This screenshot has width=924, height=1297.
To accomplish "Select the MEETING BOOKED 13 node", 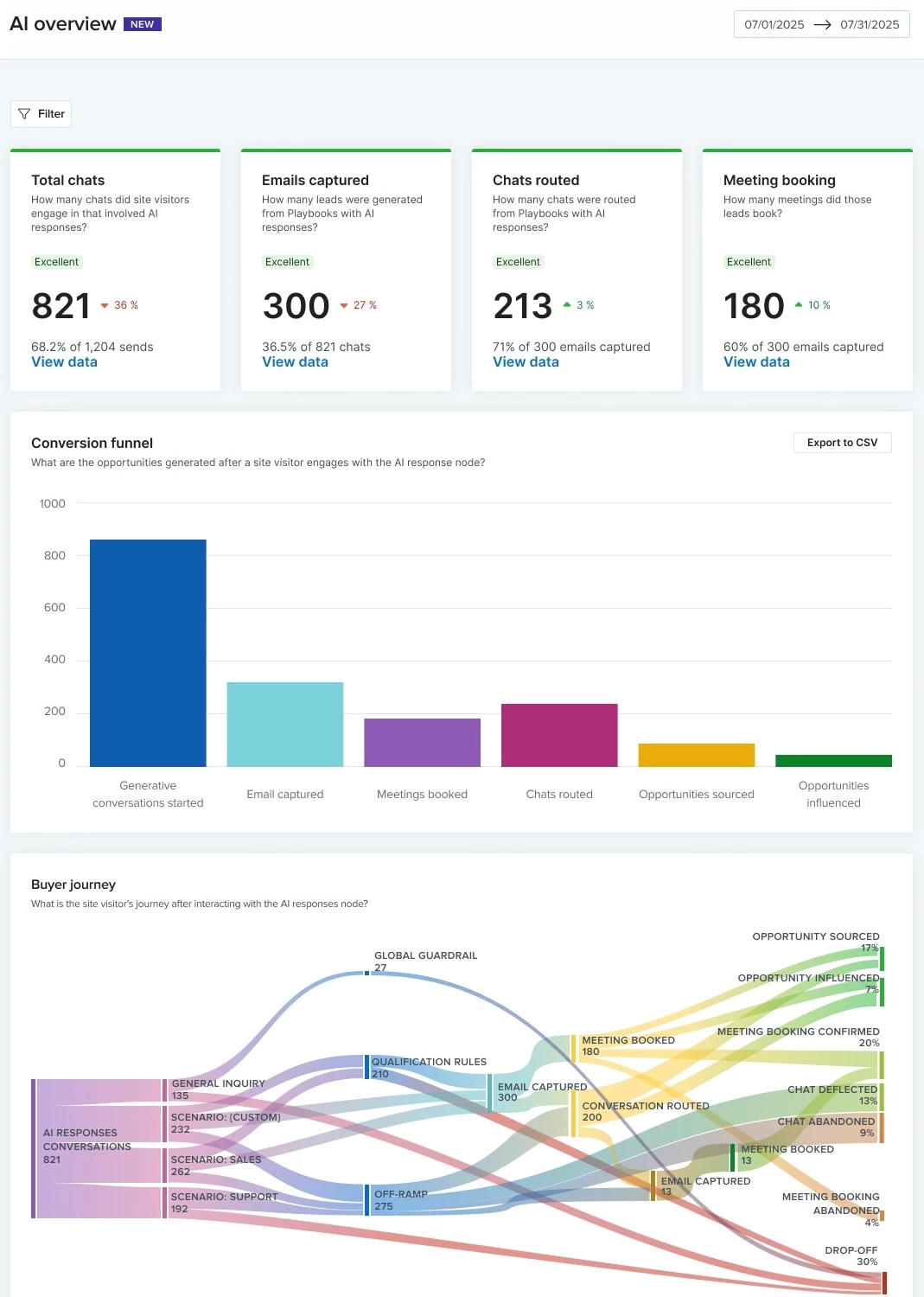I will click(x=732, y=1158).
